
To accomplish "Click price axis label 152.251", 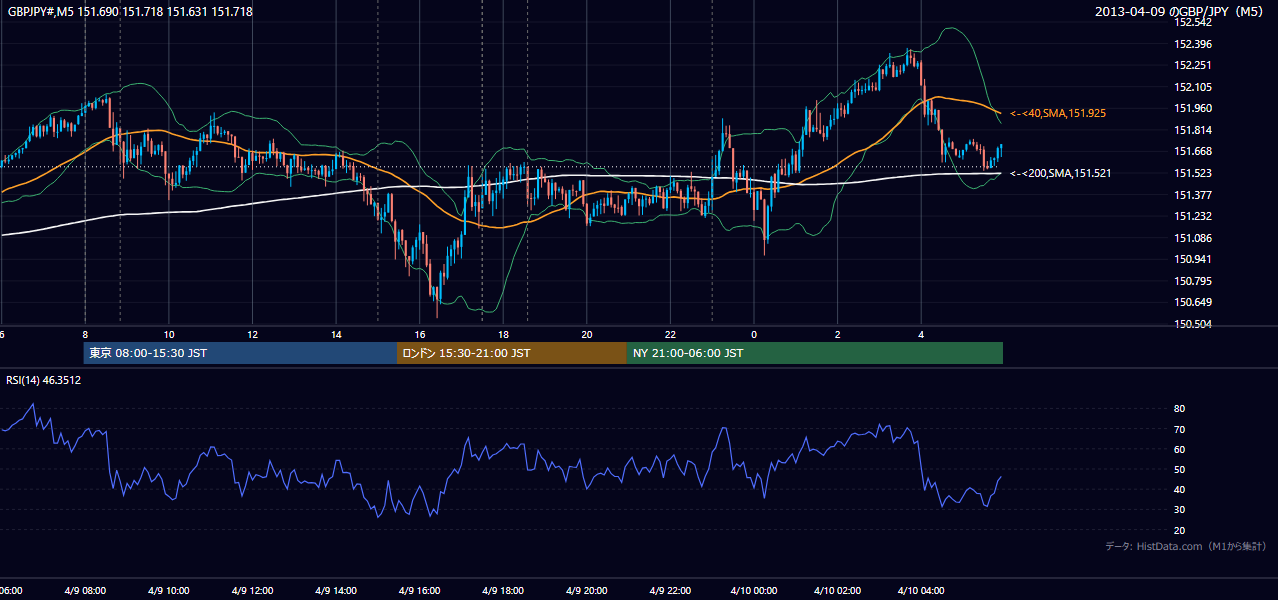I will [1193, 66].
